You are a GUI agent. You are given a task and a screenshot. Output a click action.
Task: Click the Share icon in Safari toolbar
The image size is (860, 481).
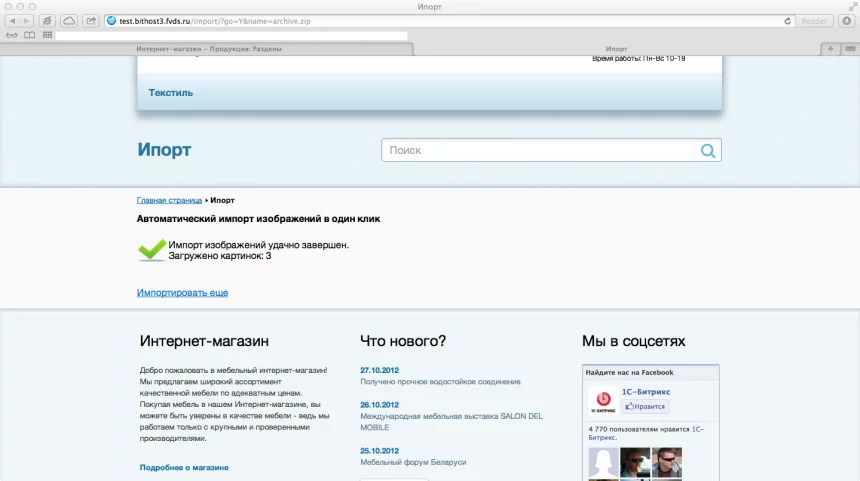pyautogui.click(x=91, y=21)
